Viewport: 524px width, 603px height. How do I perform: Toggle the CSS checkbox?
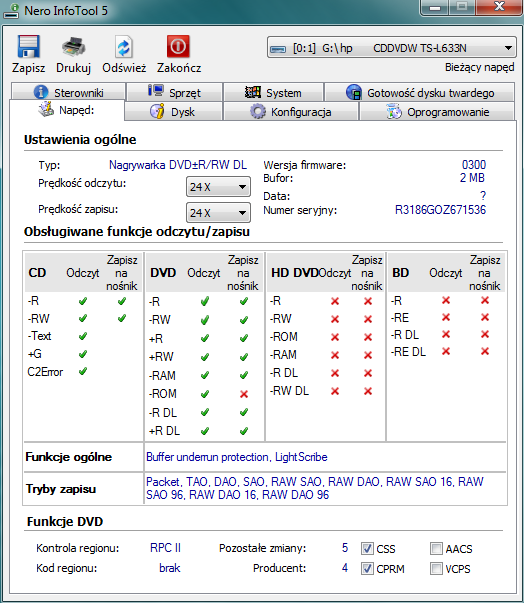(x=367, y=548)
